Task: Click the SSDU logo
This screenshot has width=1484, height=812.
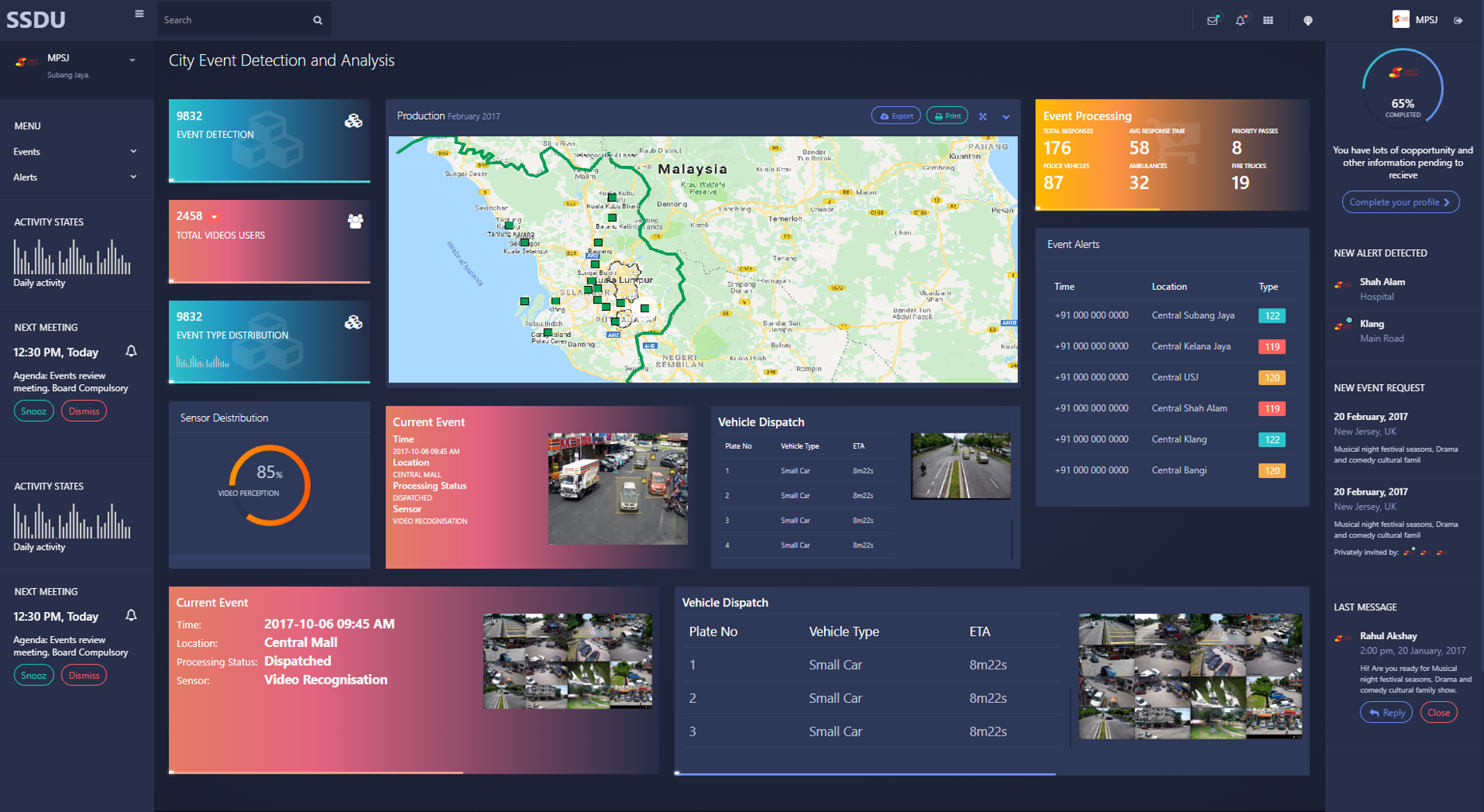Action: pos(36,20)
